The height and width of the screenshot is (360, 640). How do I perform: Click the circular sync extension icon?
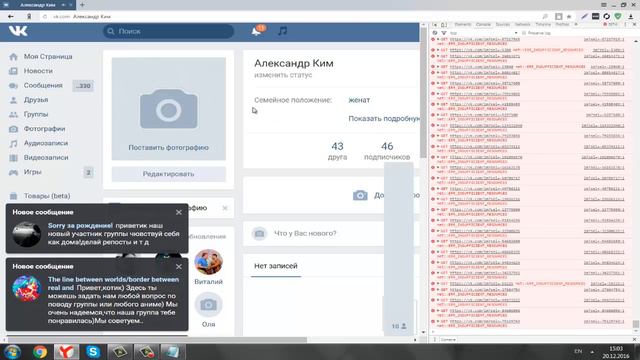click(607, 17)
